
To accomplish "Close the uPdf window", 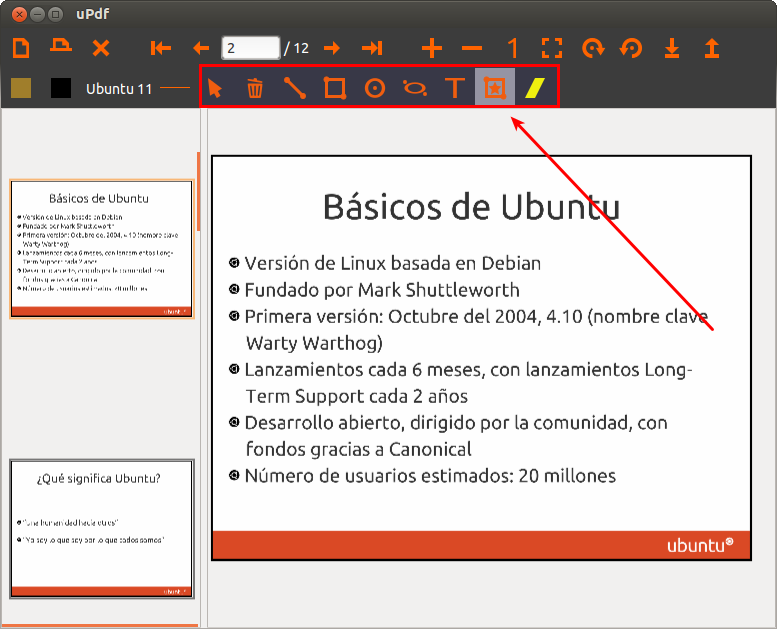I will coord(19,14).
